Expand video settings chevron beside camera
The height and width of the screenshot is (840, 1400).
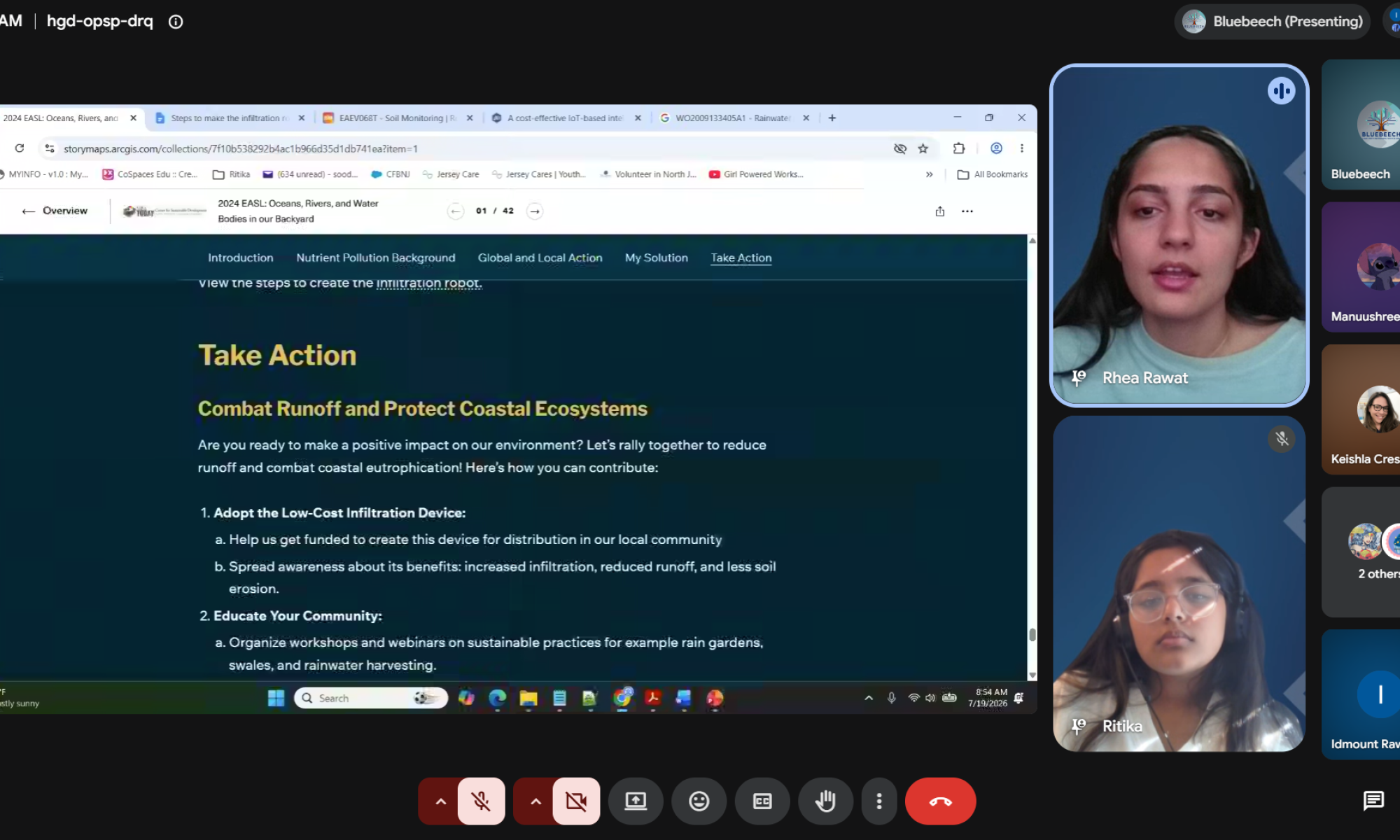[535, 801]
